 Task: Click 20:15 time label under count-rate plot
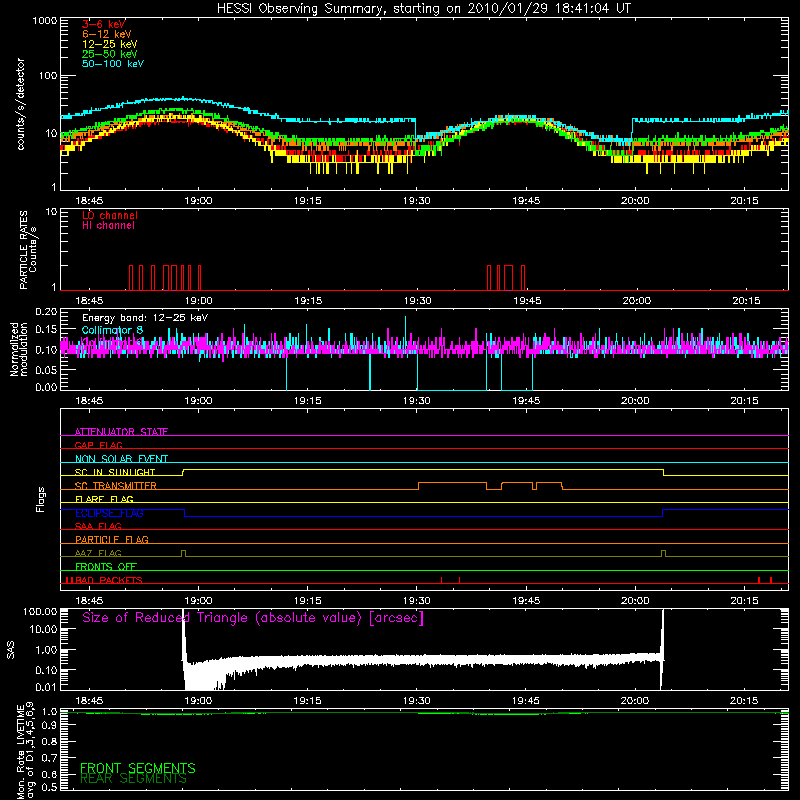click(x=744, y=201)
